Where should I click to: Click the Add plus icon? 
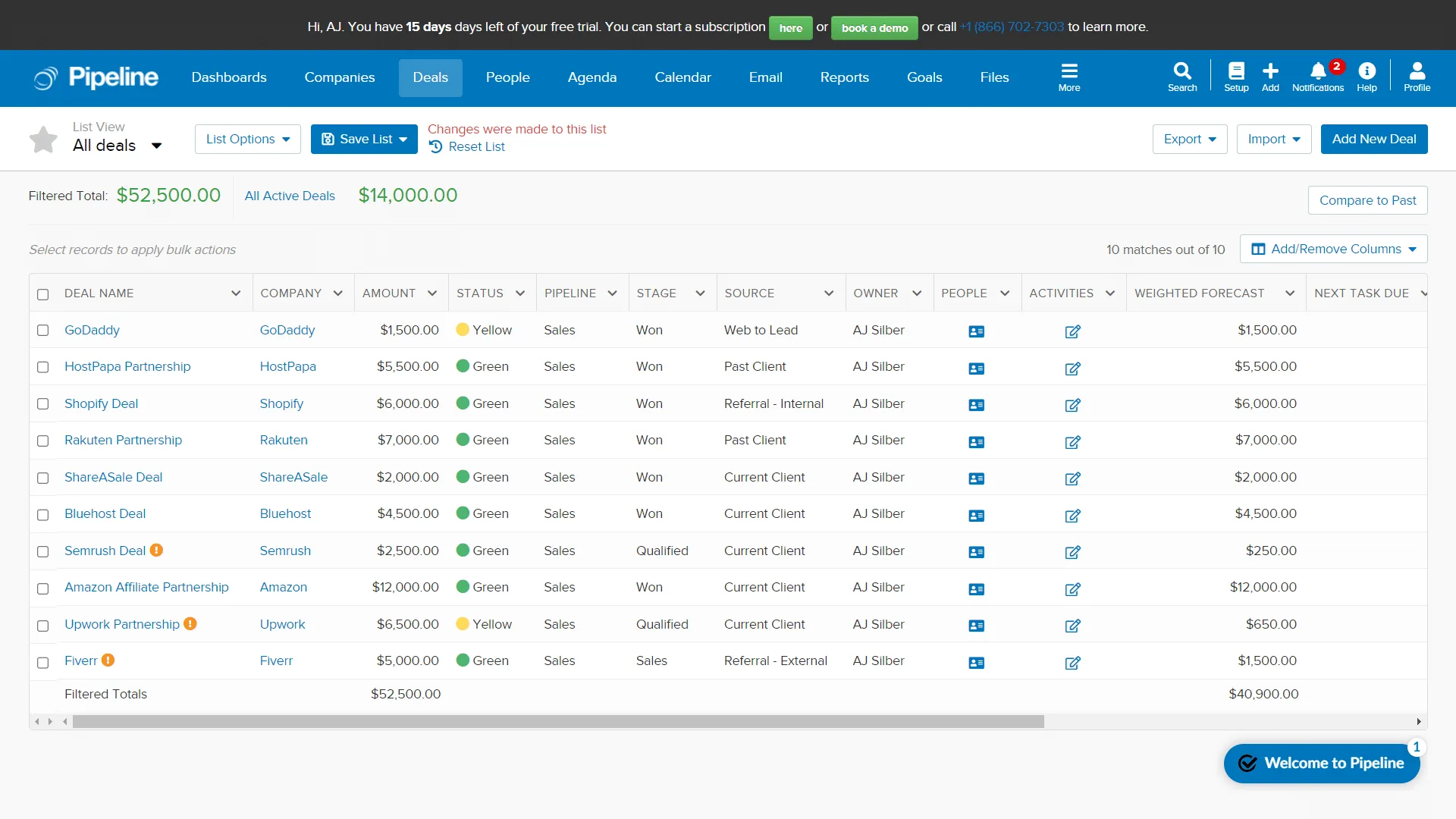point(1270,77)
